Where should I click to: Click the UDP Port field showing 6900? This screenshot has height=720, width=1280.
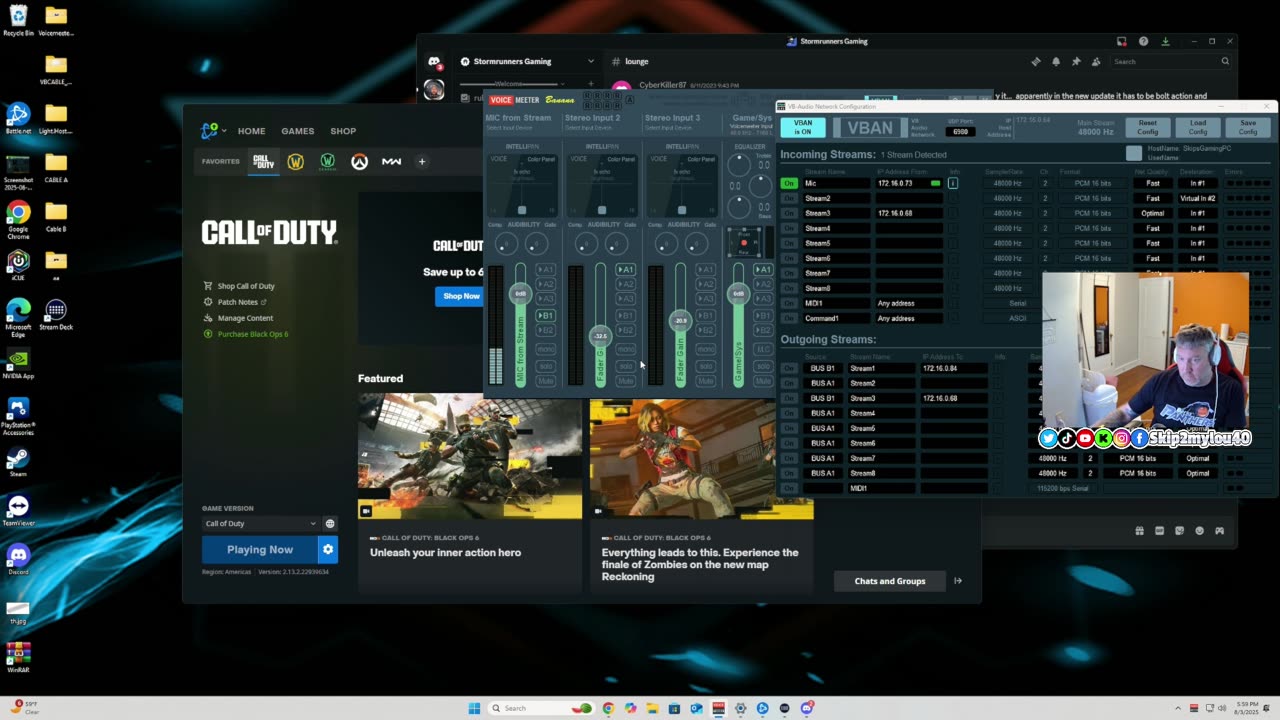[960, 132]
